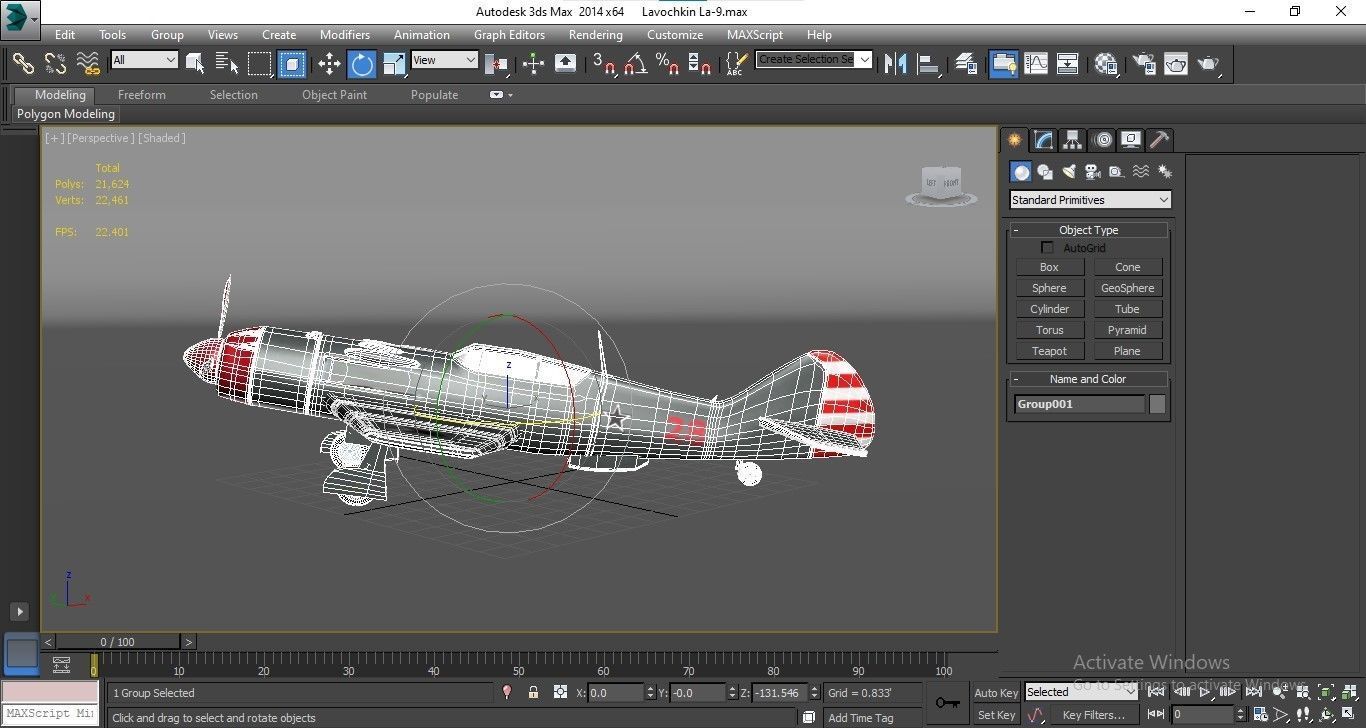Screen dimensions: 1366x728
Task: Click Edit Named Selection Sets icon
Action: pyautogui.click(x=735, y=64)
